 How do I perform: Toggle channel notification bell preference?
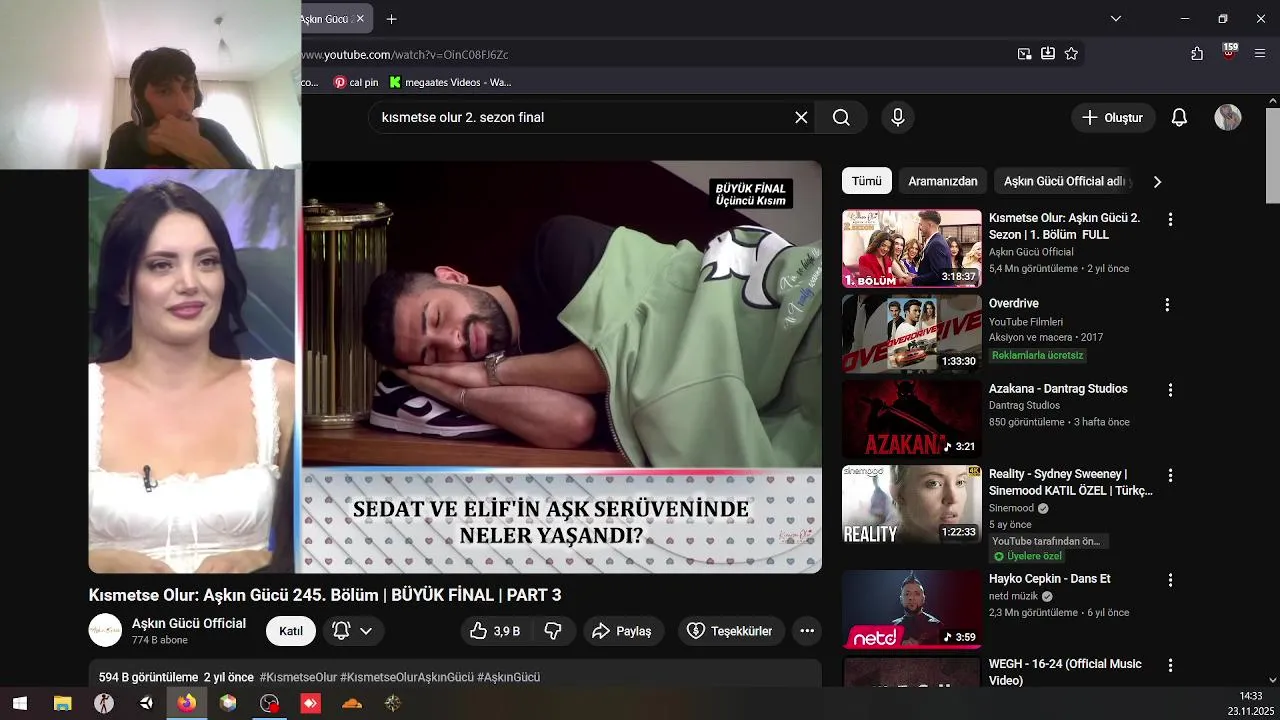(x=341, y=631)
